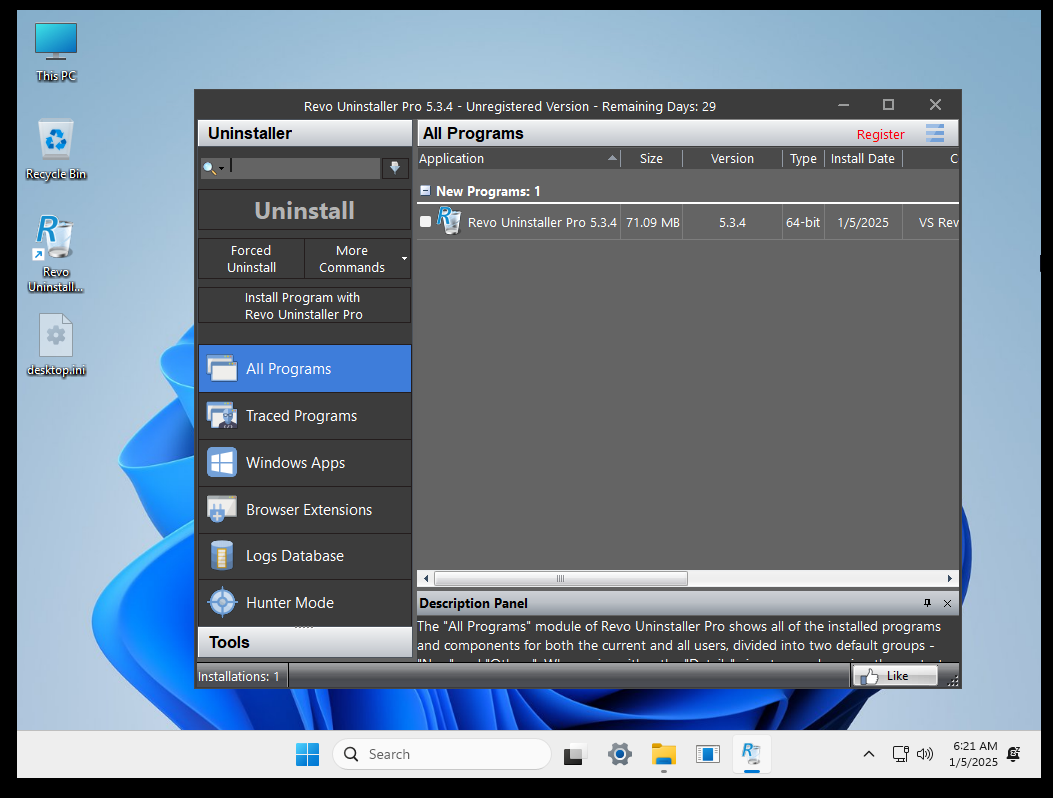Open the network icon in system tray
The height and width of the screenshot is (798, 1053).
901,754
